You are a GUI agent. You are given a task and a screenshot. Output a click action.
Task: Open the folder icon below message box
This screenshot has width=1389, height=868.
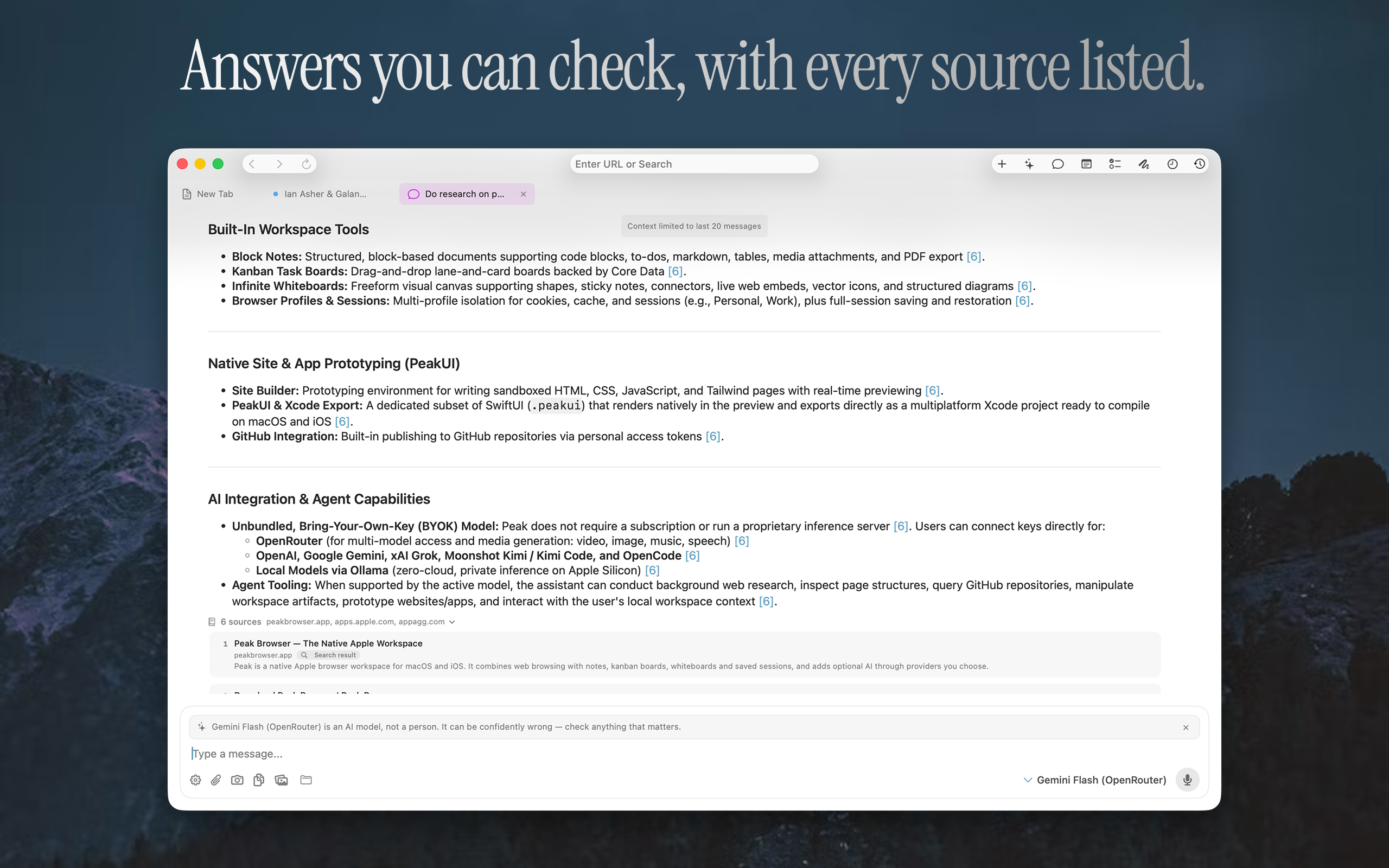click(x=306, y=780)
